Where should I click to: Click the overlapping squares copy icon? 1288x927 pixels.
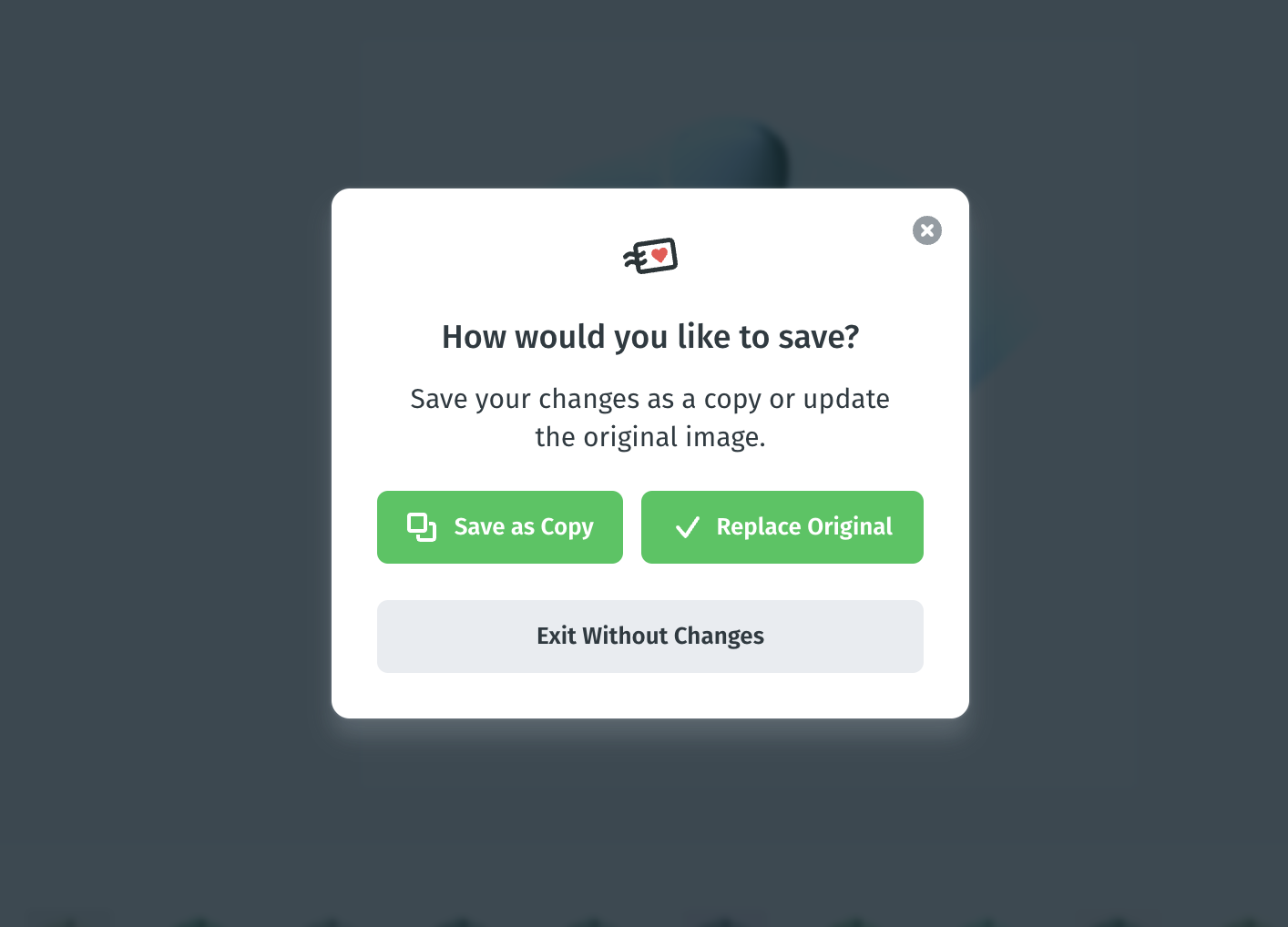tap(422, 527)
